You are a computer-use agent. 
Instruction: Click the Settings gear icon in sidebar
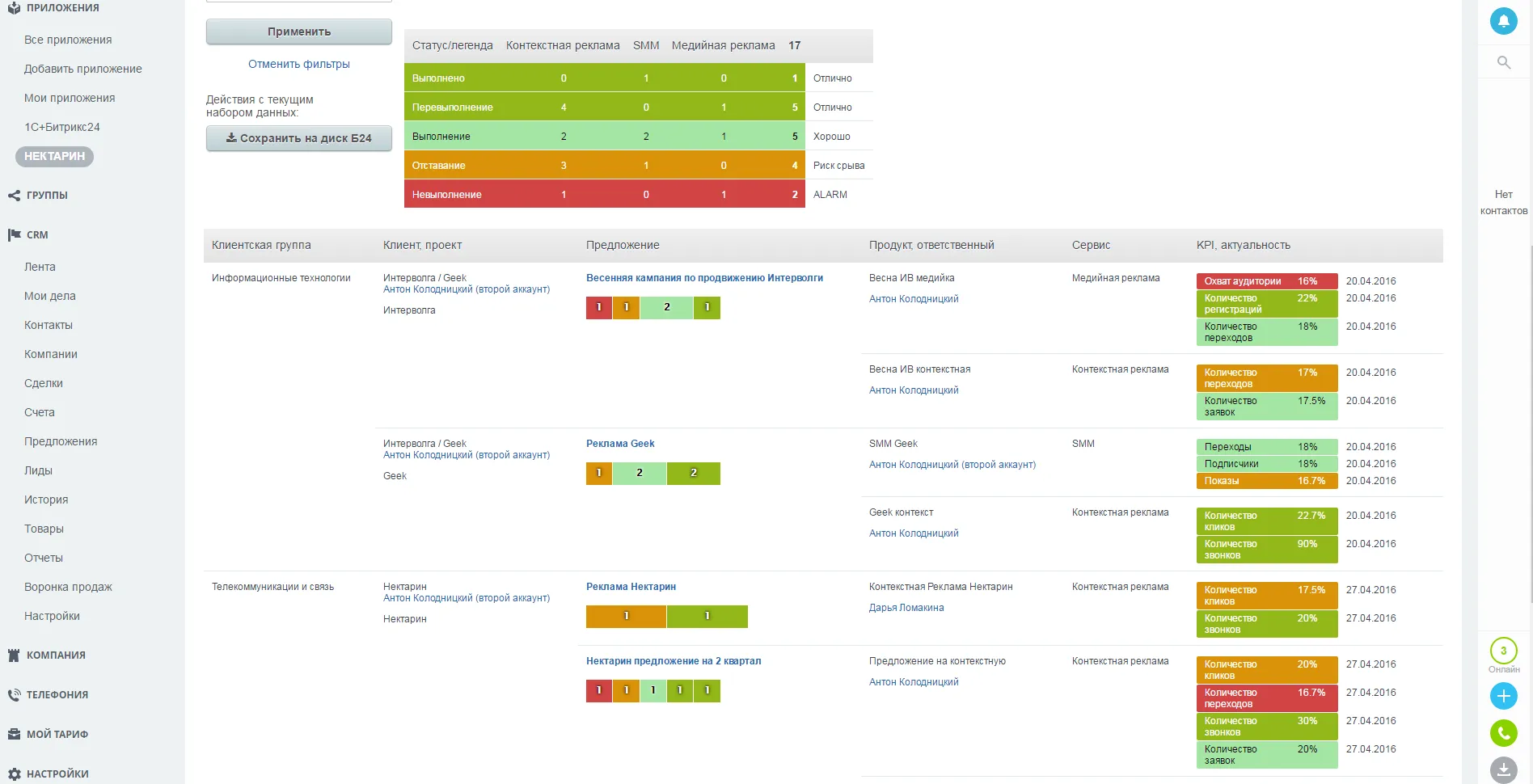[14, 773]
